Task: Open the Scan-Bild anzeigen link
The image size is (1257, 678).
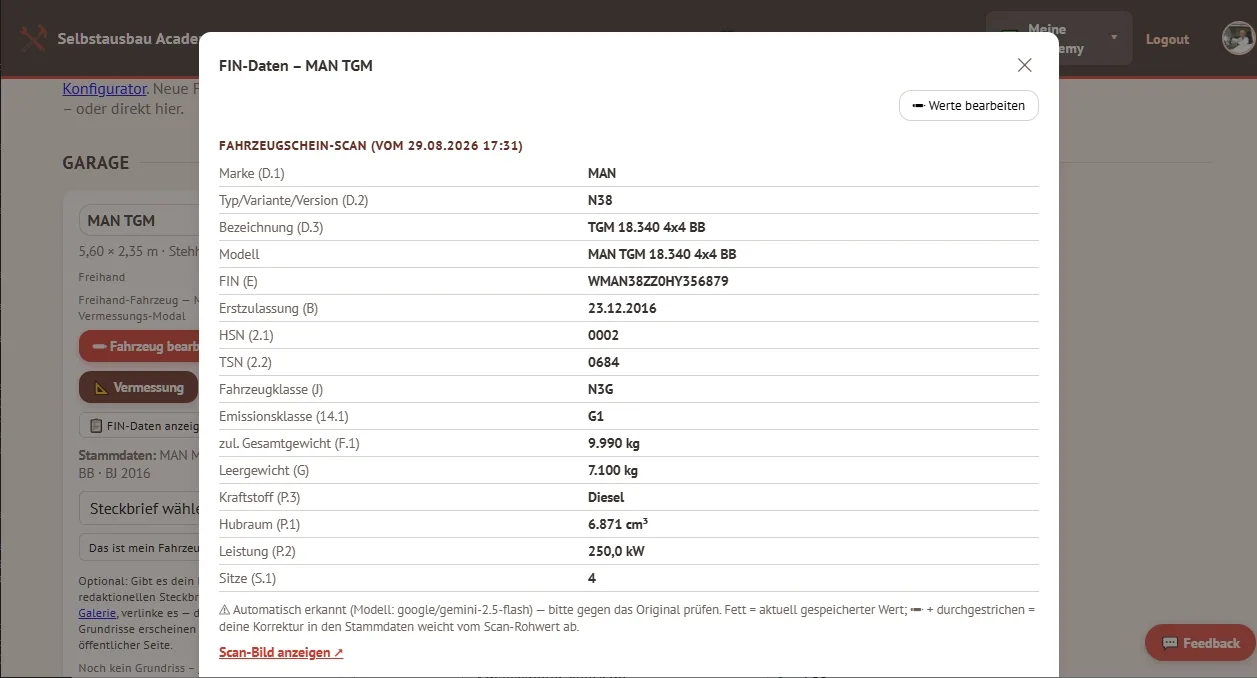Action: (x=281, y=653)
